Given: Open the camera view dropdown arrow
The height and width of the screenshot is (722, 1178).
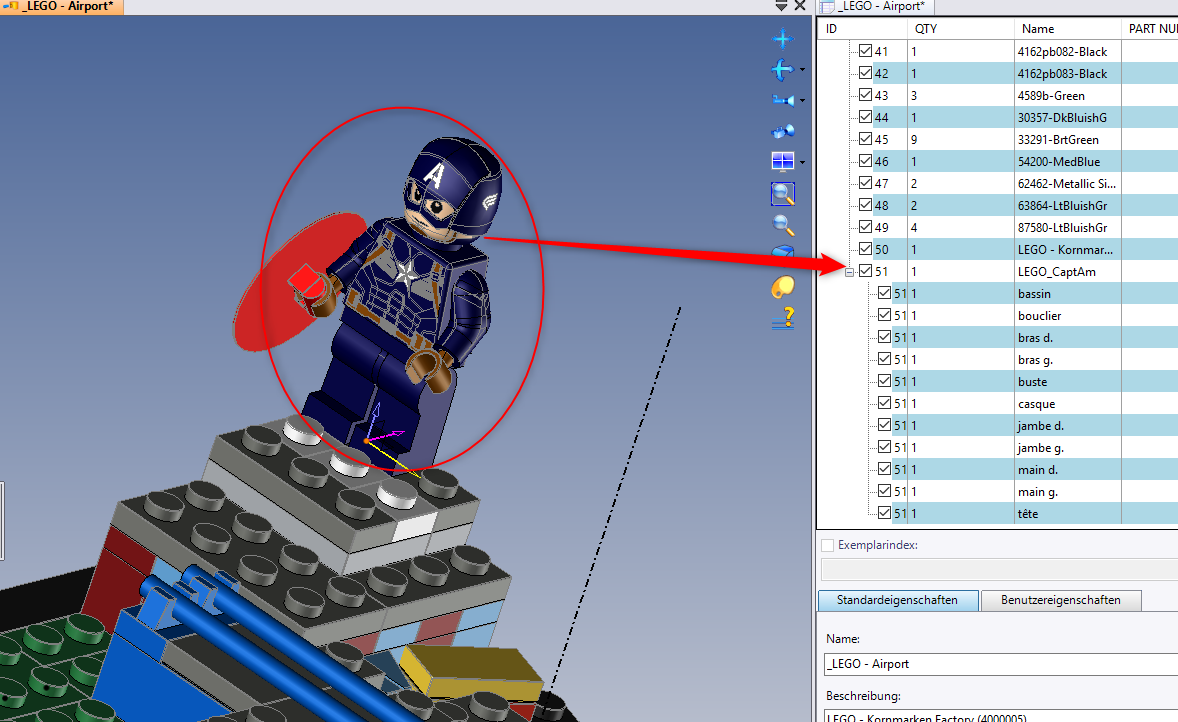Looking at the screenshot, I should click(x=802, y=101).
